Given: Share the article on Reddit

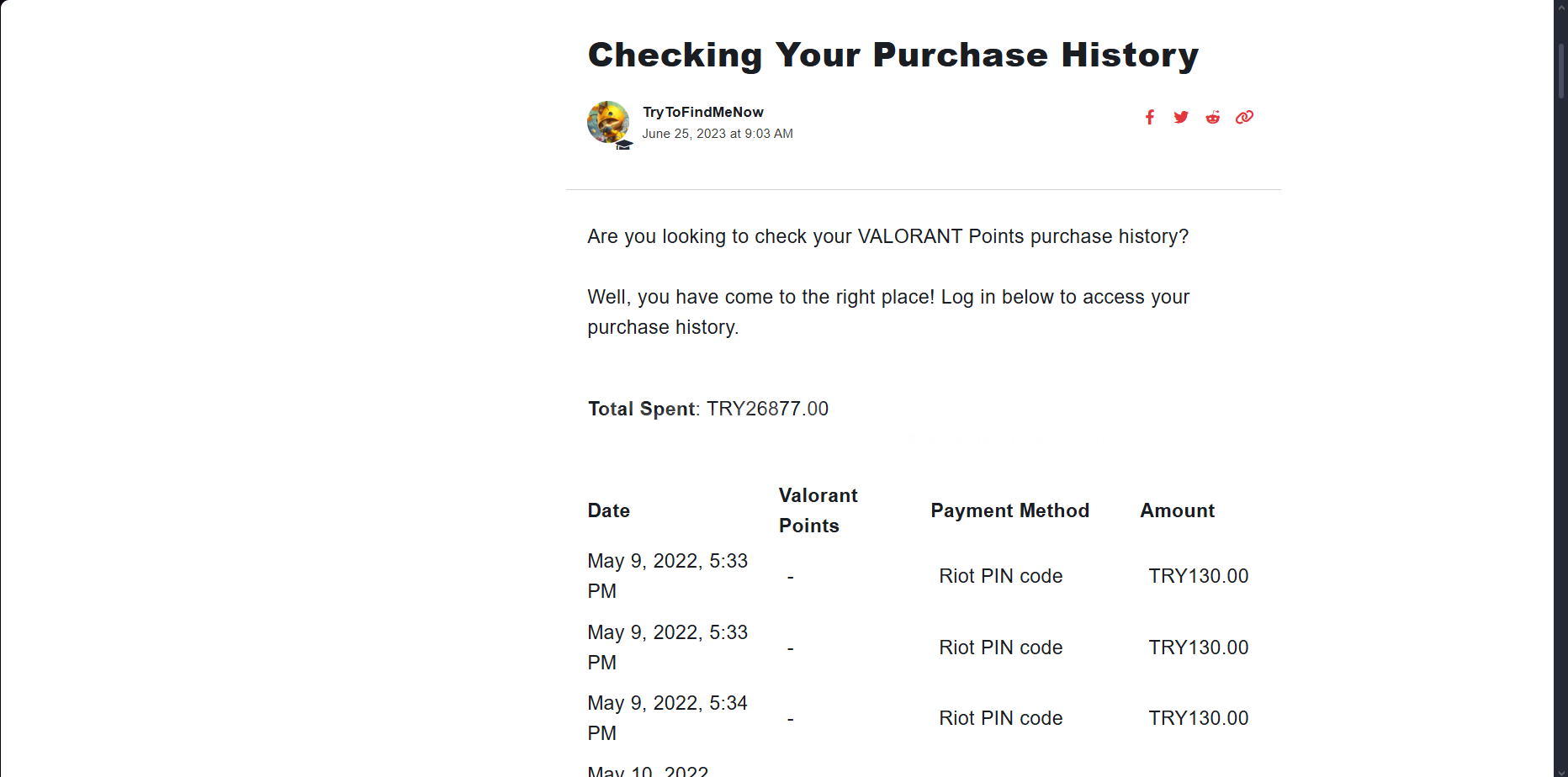Looking at the screenshot, I should point(1212,117).
